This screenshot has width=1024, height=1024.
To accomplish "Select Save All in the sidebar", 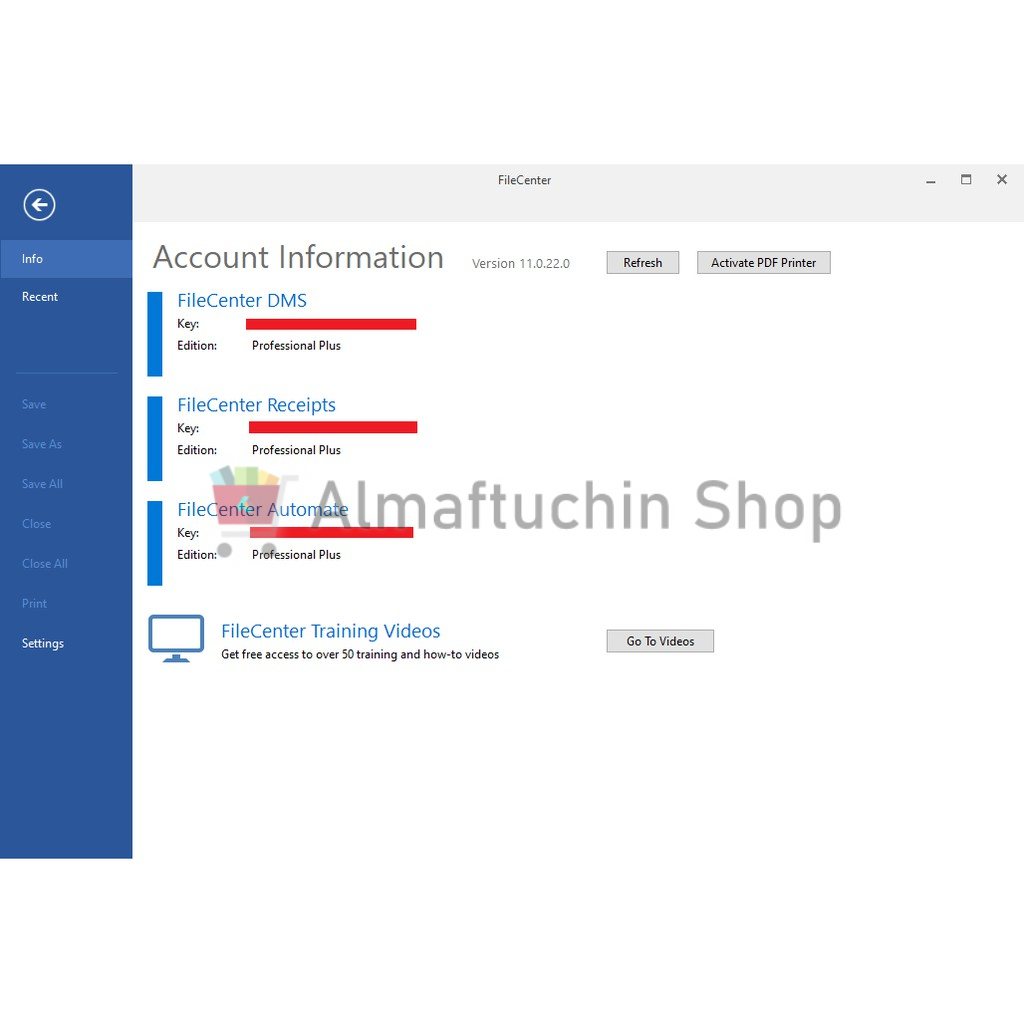I will coord(42,484).
